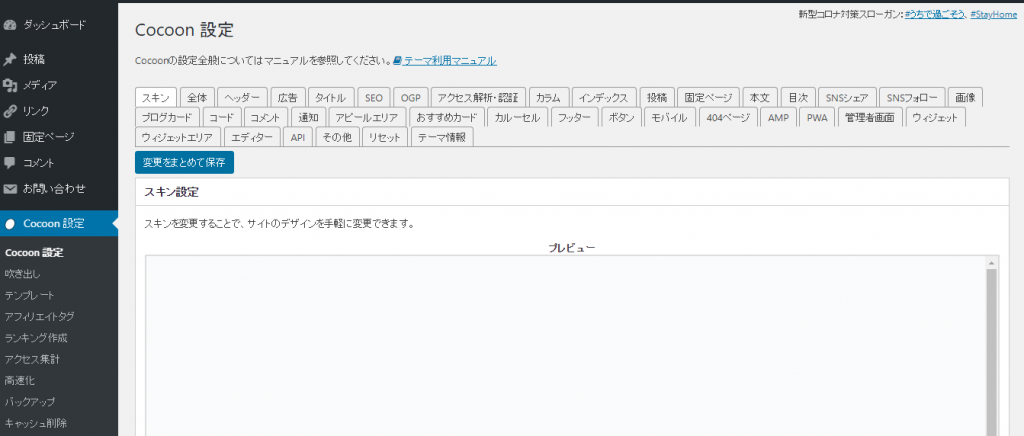Switch to the 全体 tab
The height and width of the screenshot is (436, 1024).
pyautogui.click(x=197, y=98)
